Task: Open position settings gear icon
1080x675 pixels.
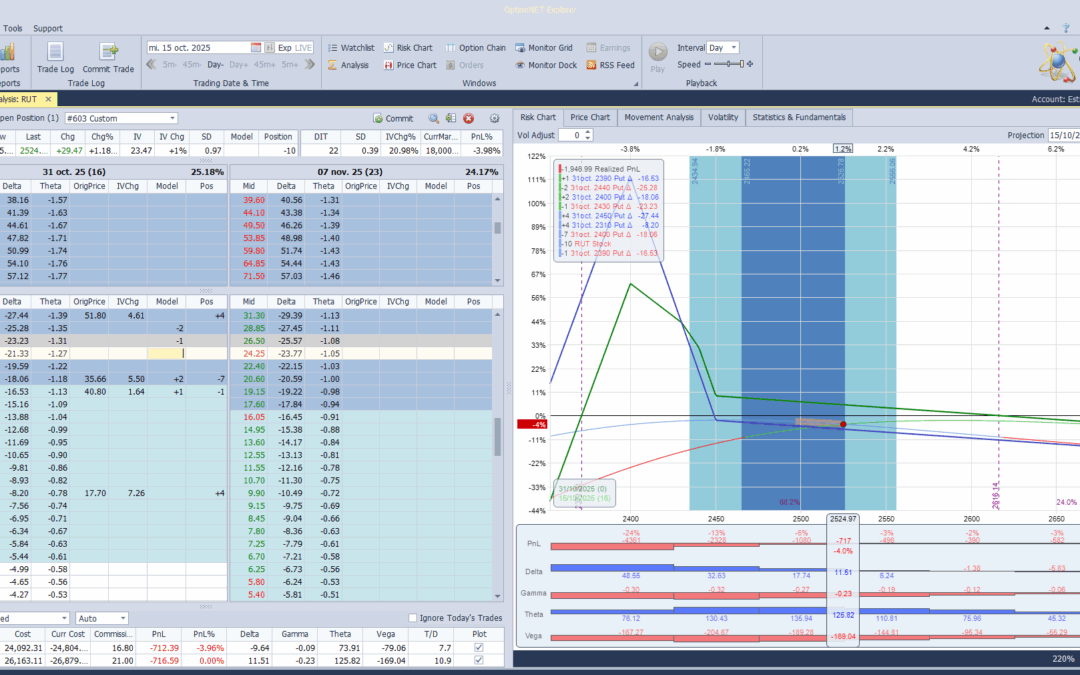Action: tap(494, 118)
